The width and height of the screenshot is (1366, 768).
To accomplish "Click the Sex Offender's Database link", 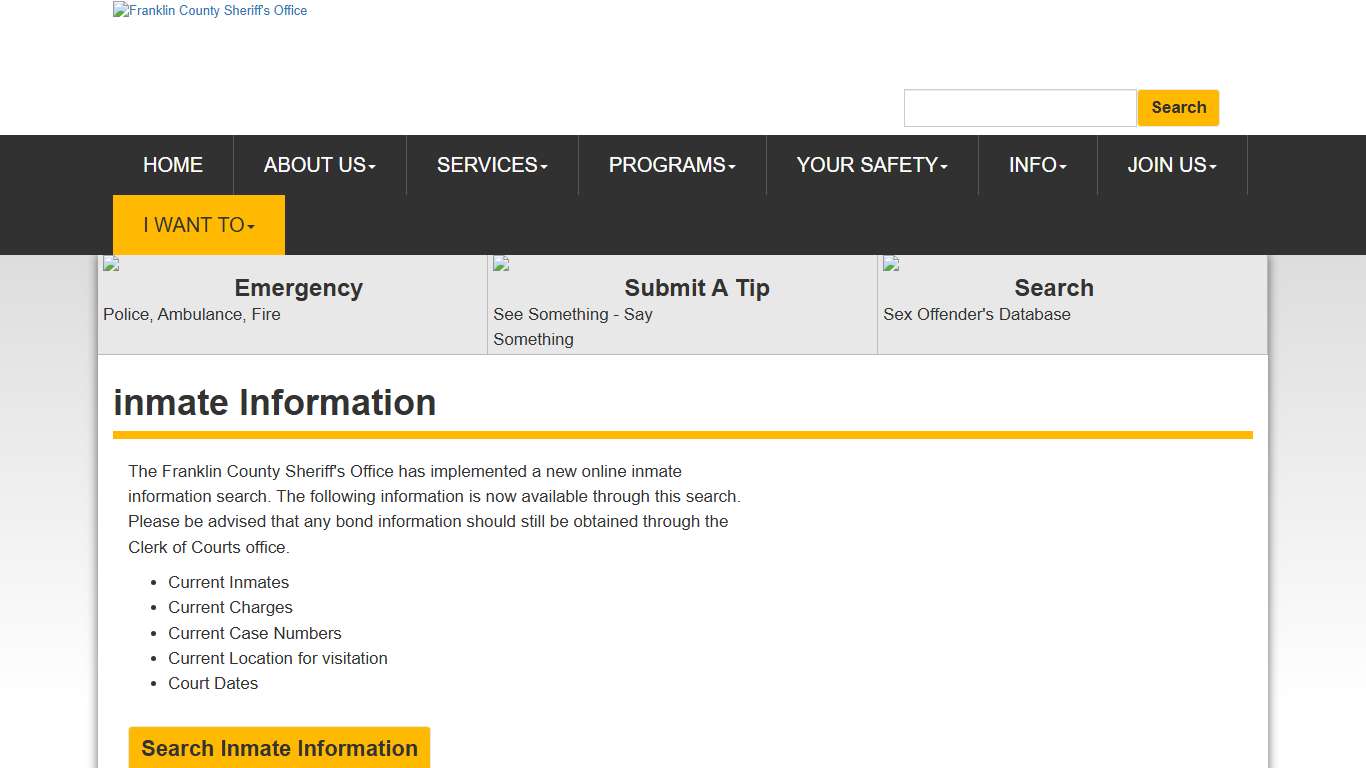I will point(976,314).
